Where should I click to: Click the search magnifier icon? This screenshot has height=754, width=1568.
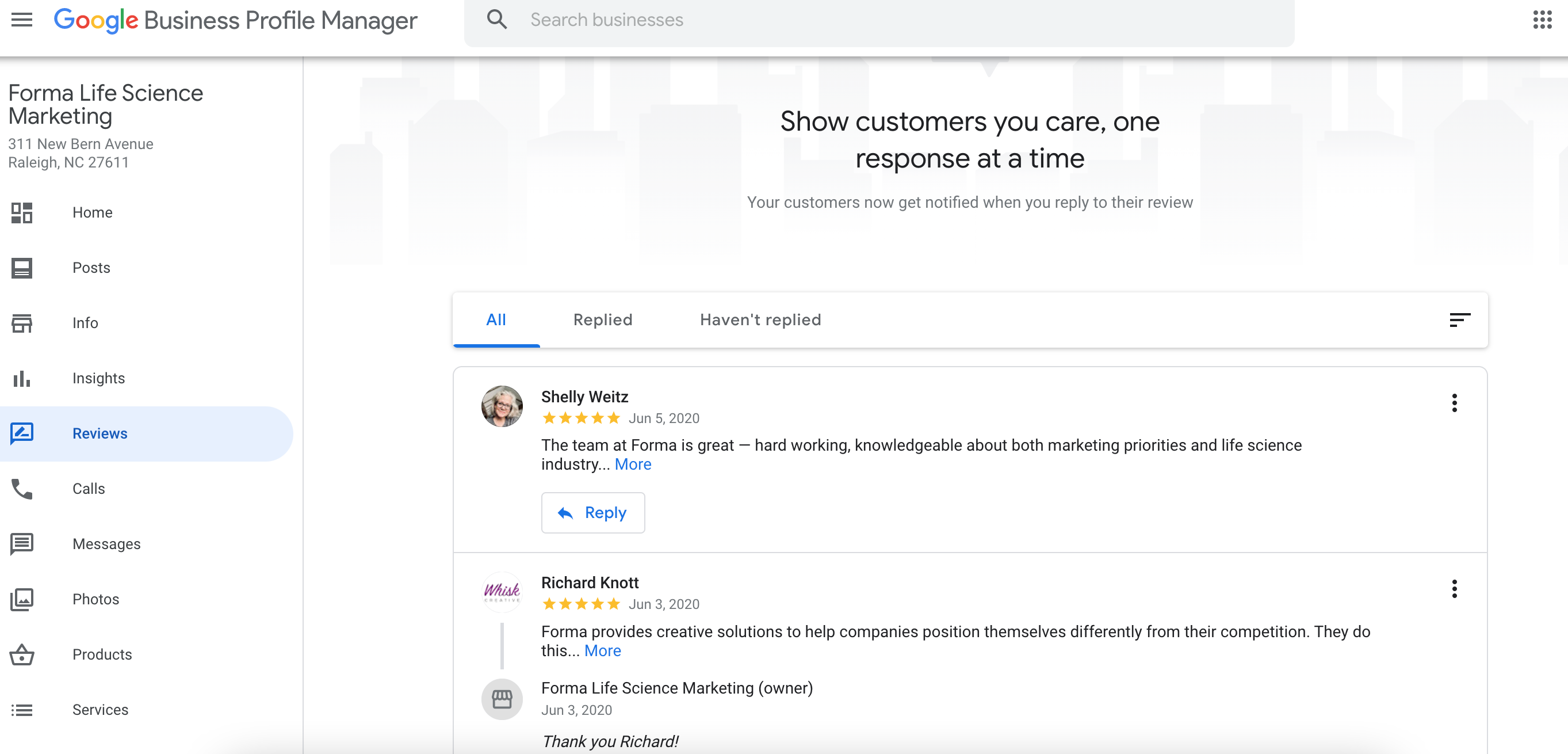(497, 20)
